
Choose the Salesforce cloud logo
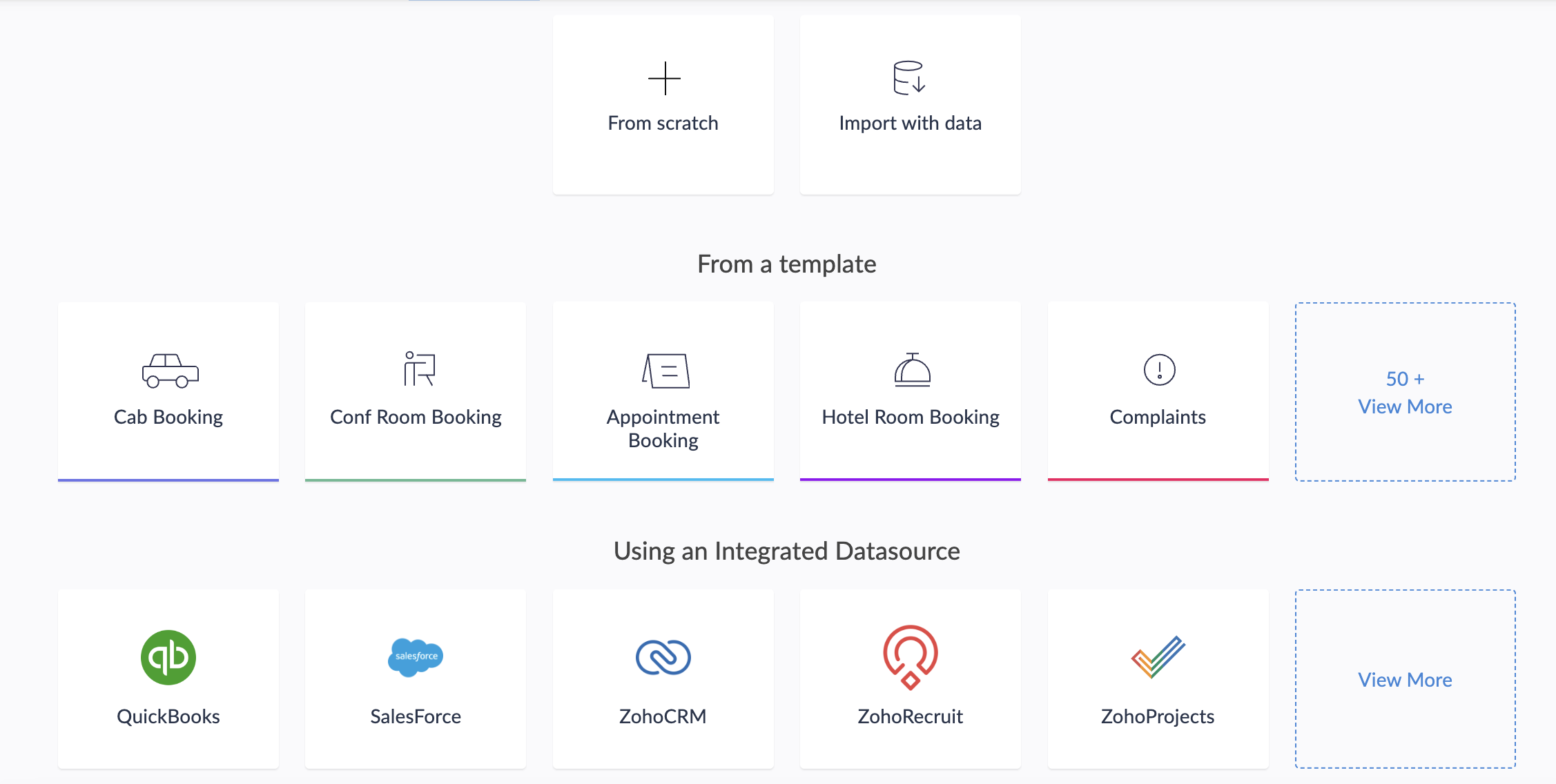pos(416,656)
